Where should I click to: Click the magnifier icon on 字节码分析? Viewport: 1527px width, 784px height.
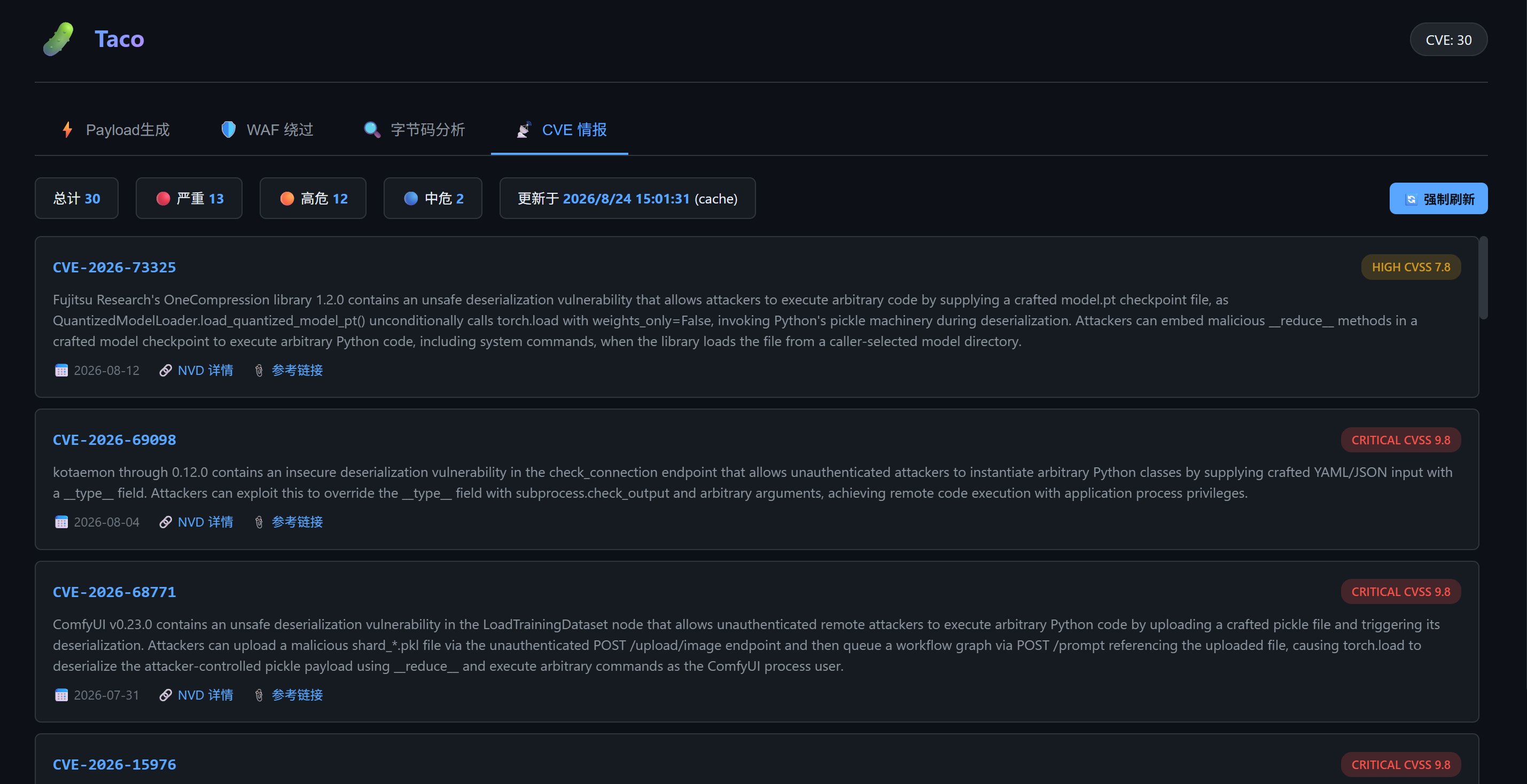click(x=372, y=129)
